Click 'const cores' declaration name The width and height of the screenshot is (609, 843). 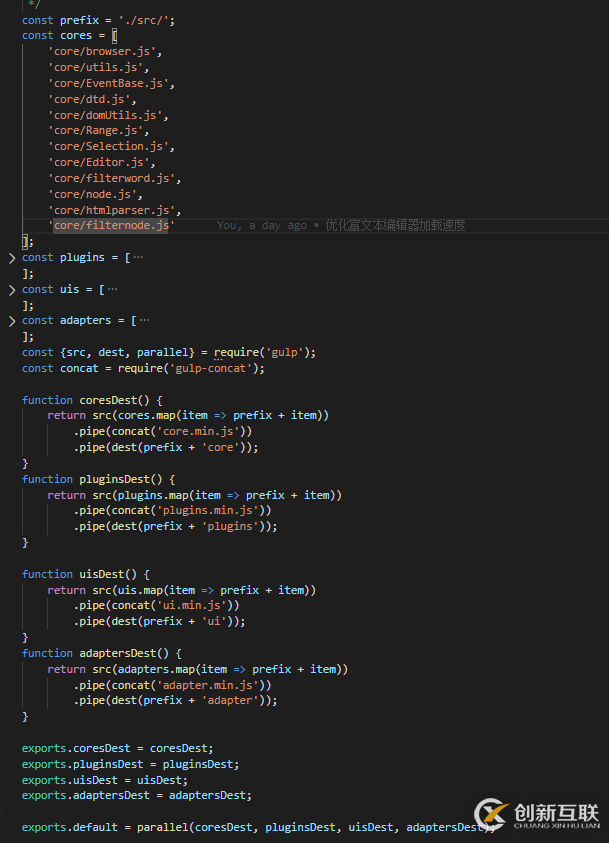[76, 35]
